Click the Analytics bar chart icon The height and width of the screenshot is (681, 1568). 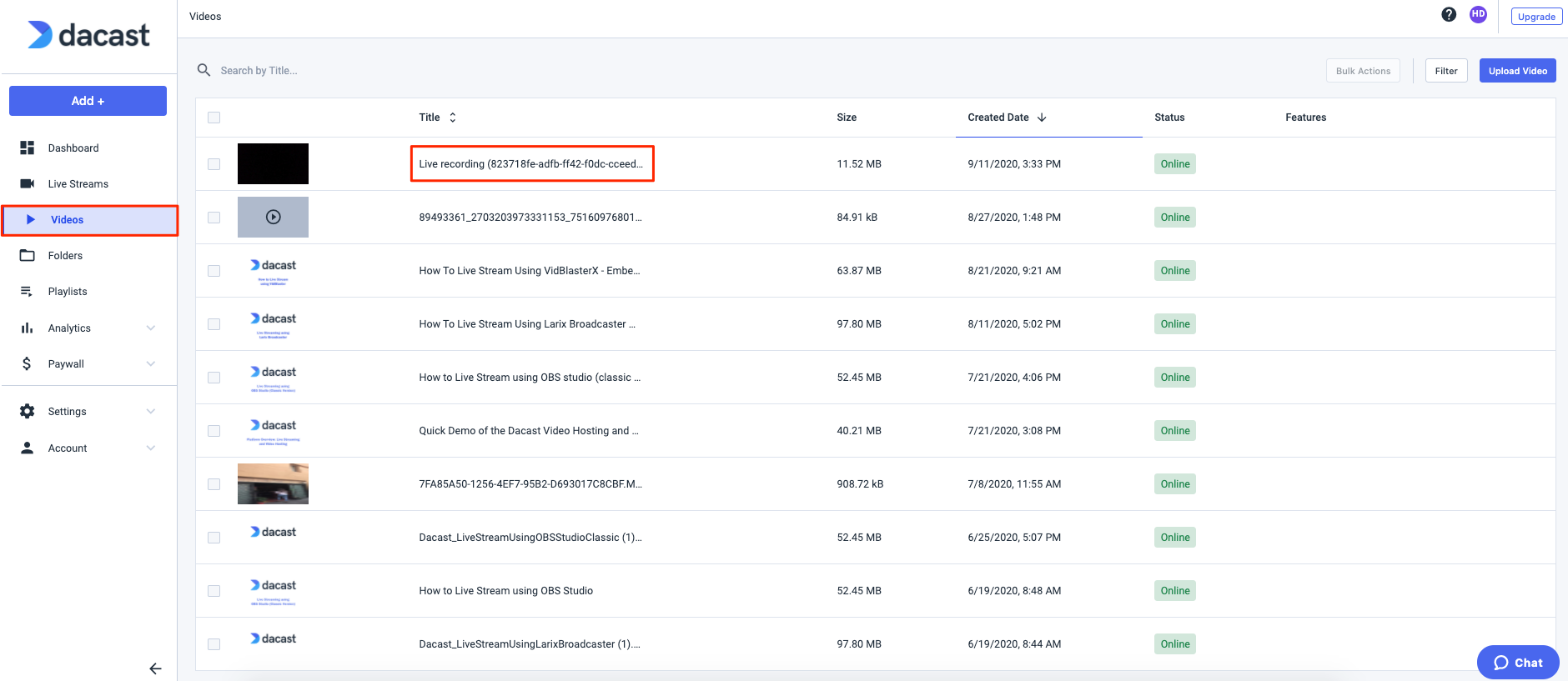27,328
